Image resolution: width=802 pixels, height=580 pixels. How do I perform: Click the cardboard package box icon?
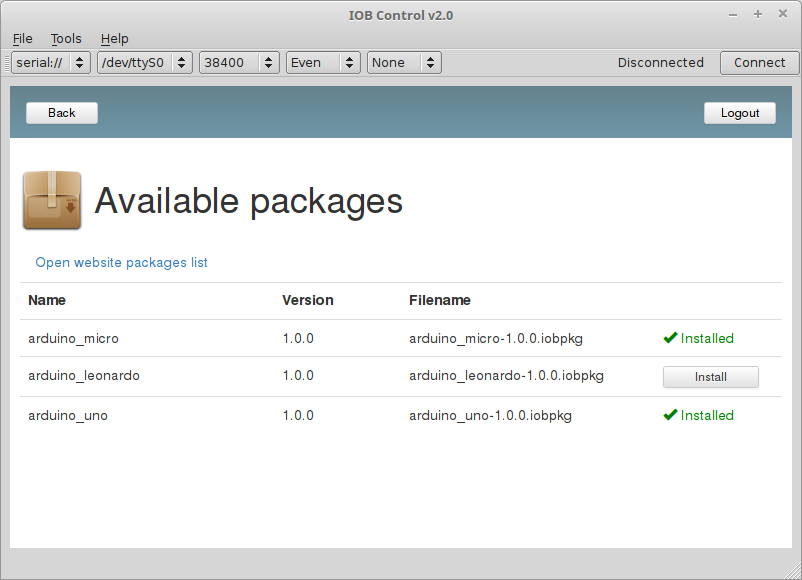pos(52,200)
